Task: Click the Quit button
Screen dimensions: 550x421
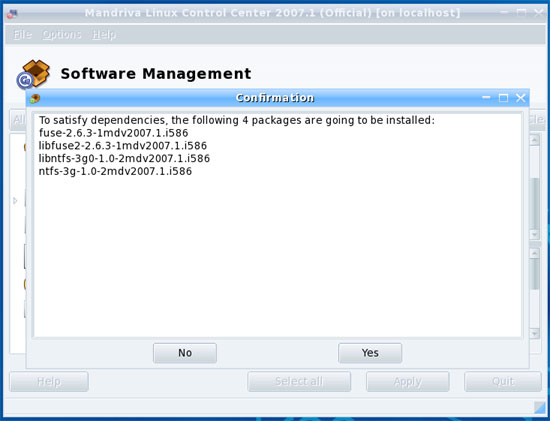Action: tap(503, 381)
